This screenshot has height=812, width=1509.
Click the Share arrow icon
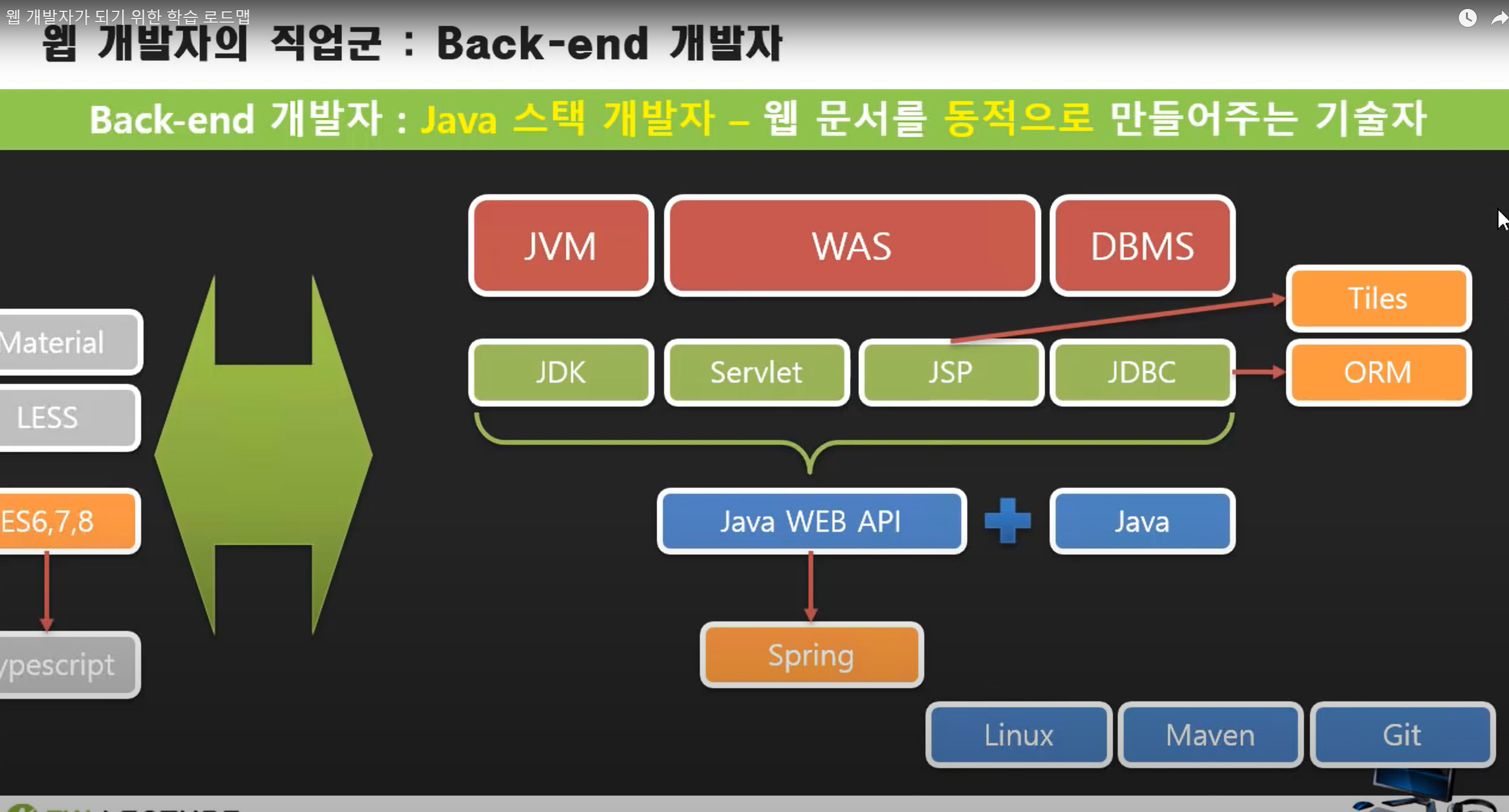[x=1499, y=19]
